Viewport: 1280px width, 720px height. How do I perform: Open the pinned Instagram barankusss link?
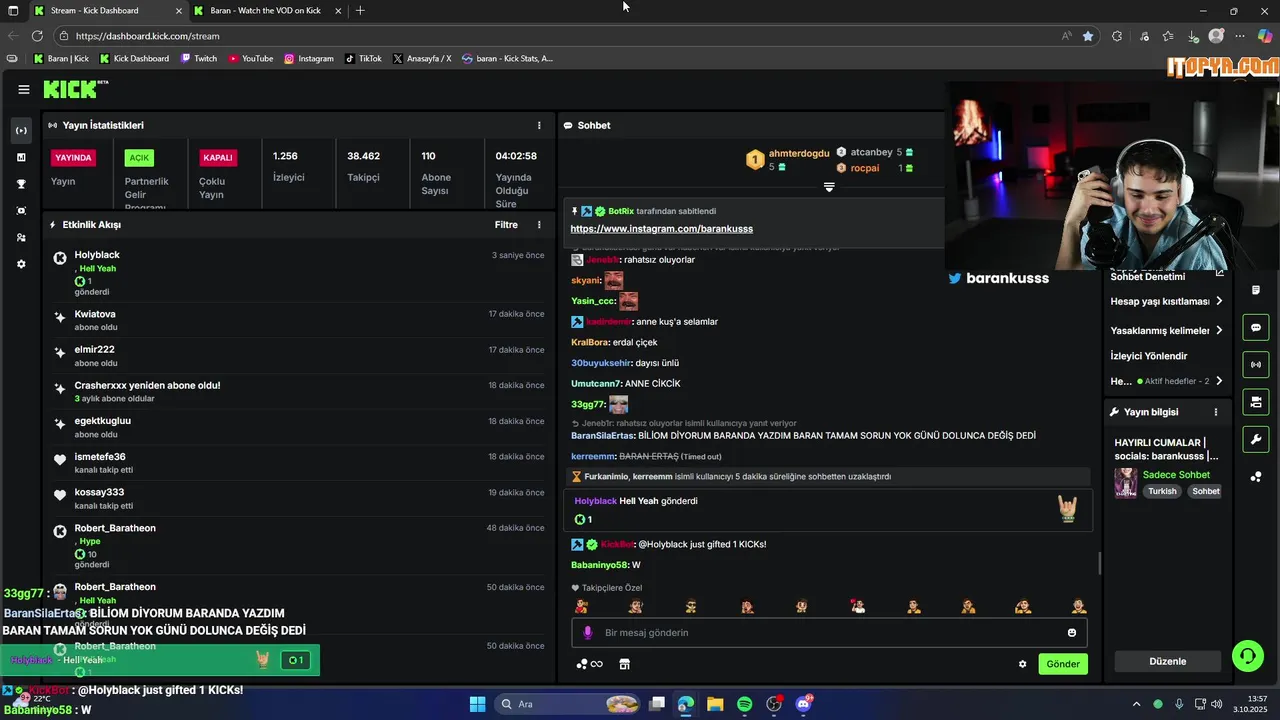pyautogui.click(x=661, y=229)
